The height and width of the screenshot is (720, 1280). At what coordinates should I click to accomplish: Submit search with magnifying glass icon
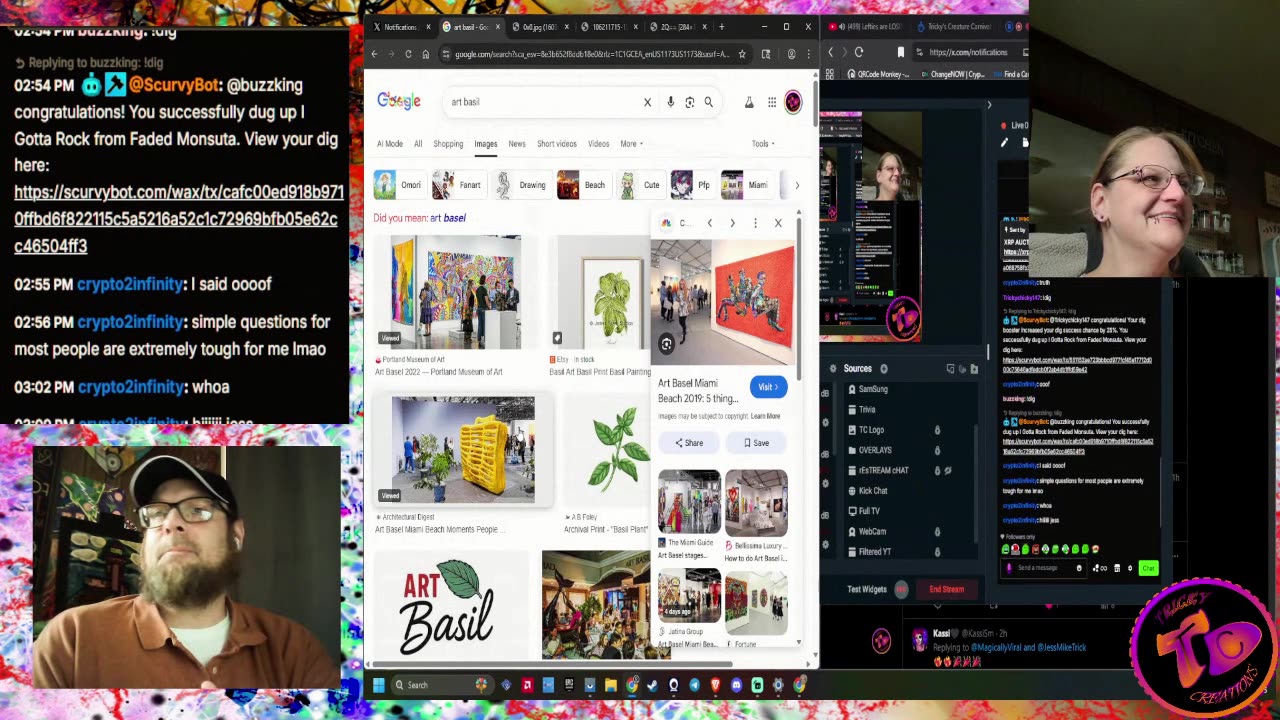click(708, 102)
